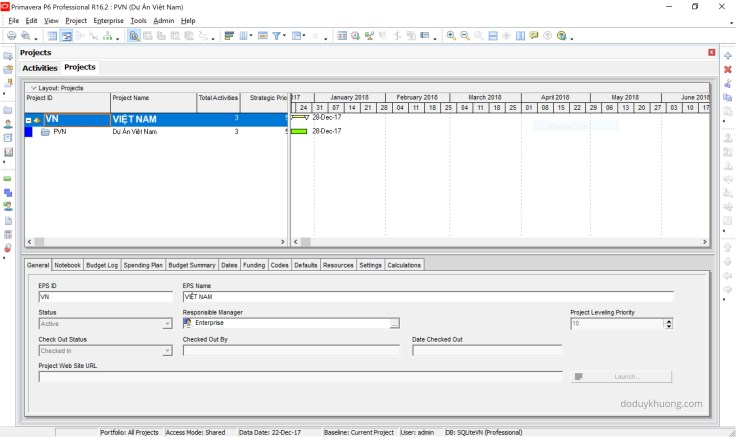Click the Print toolbar icon
736x437 pixels.
point(11,36)
